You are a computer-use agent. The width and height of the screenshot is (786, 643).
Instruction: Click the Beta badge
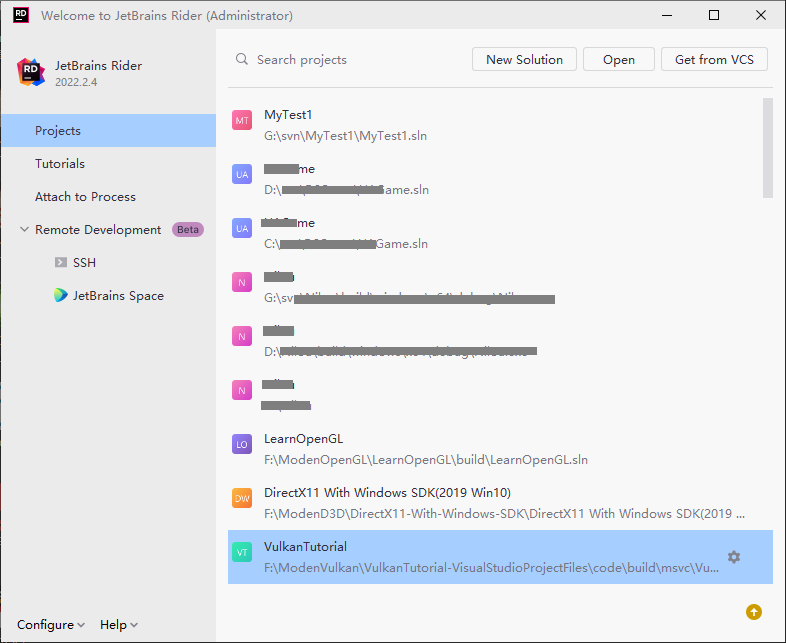click(187, 230)
